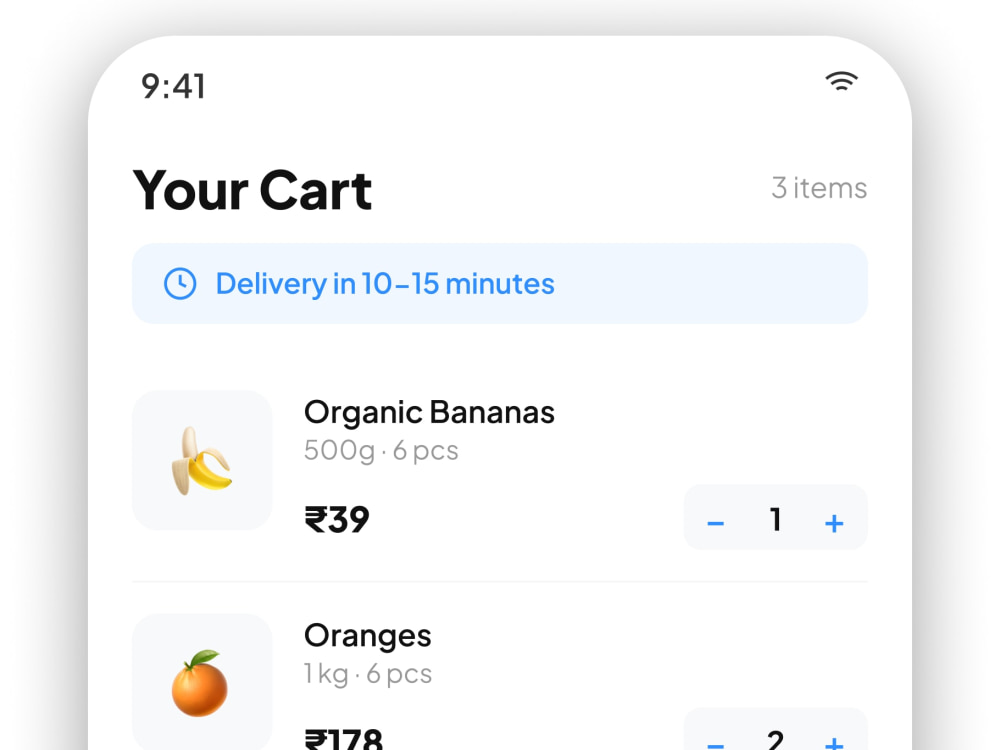Click the 3 items count label
The image size is (1000, 750).
(819, 188)
